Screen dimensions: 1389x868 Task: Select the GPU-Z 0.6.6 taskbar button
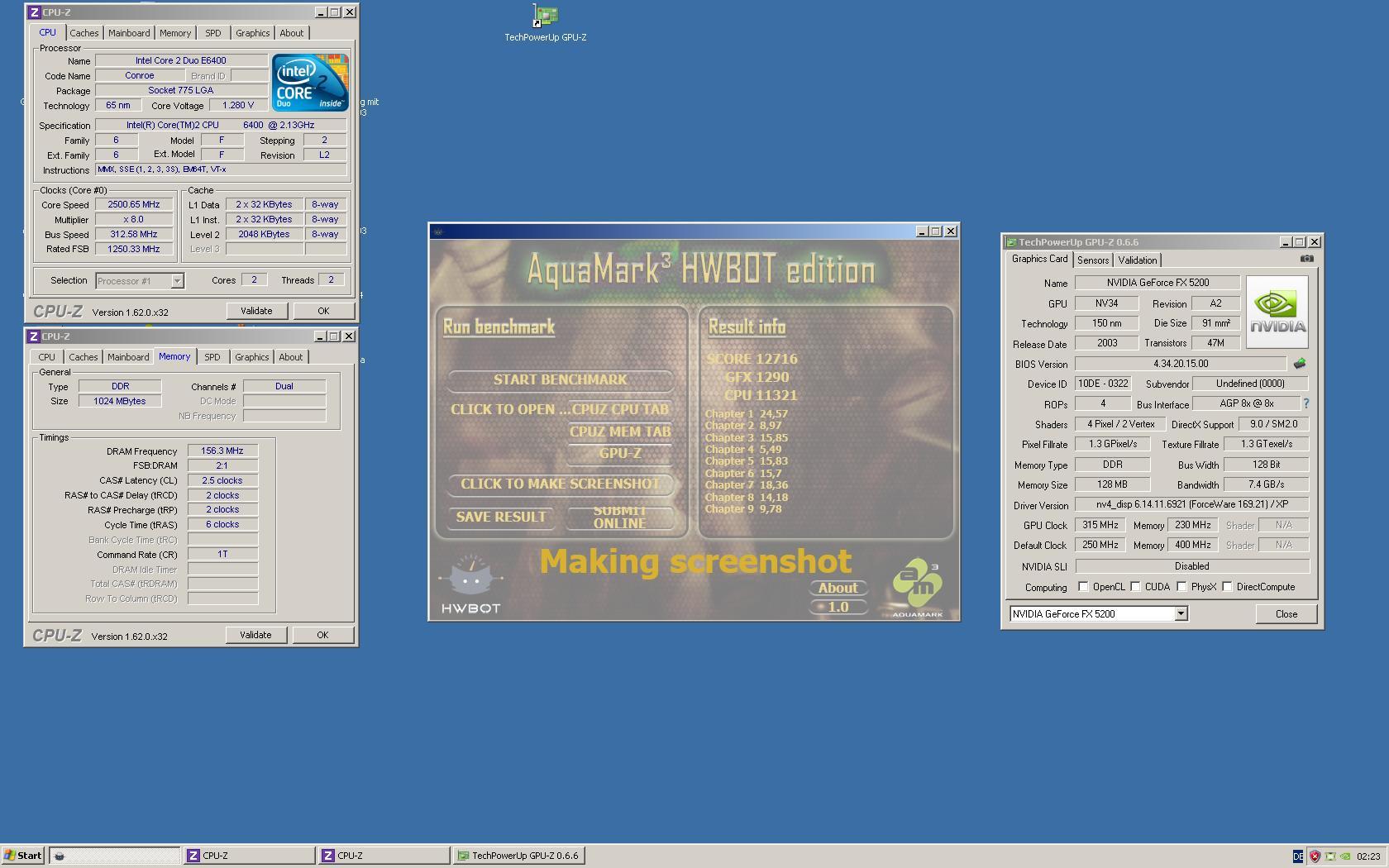tap(519, 856)
